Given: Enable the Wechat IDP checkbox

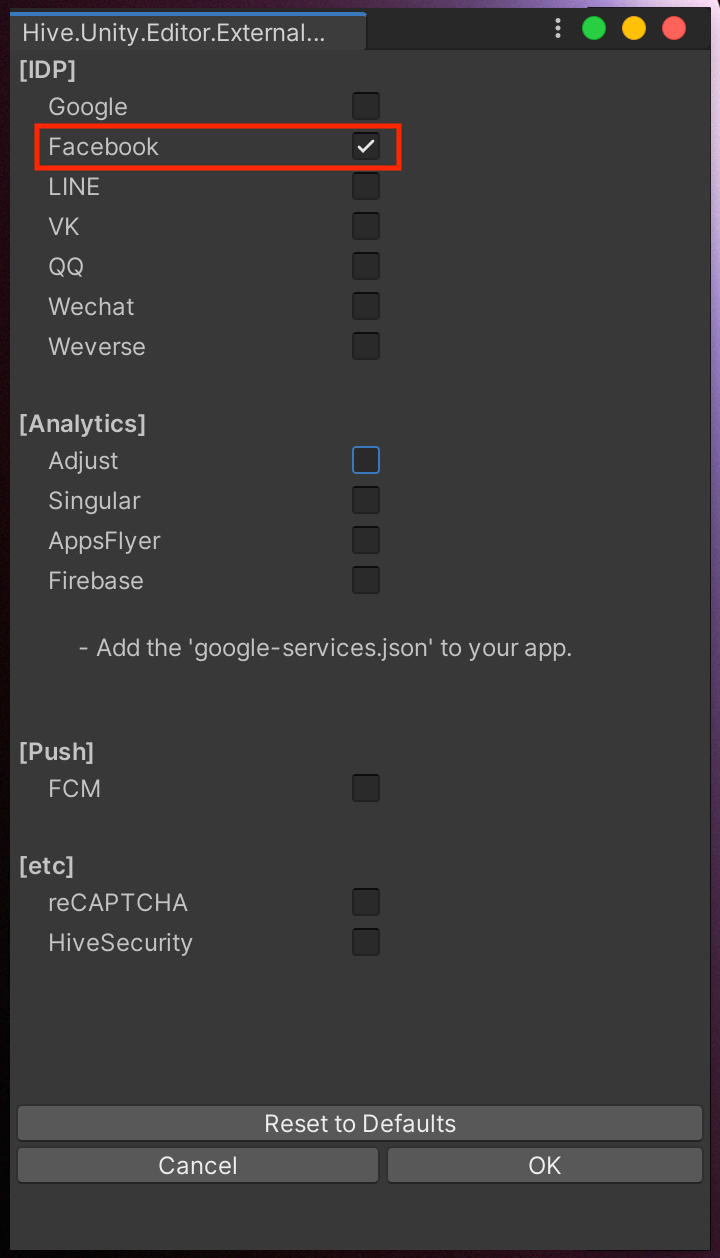Looking at the screenshot, I should point(366,305).
